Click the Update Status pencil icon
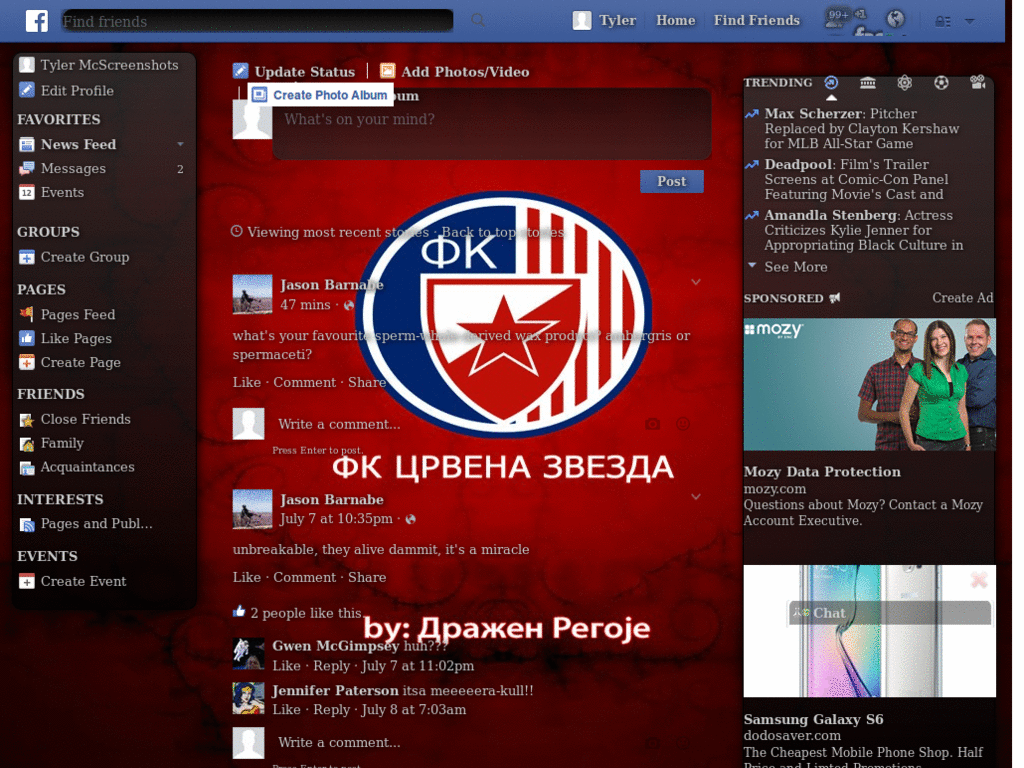This screenshot has width=1024, height=768. click(240, 71)
